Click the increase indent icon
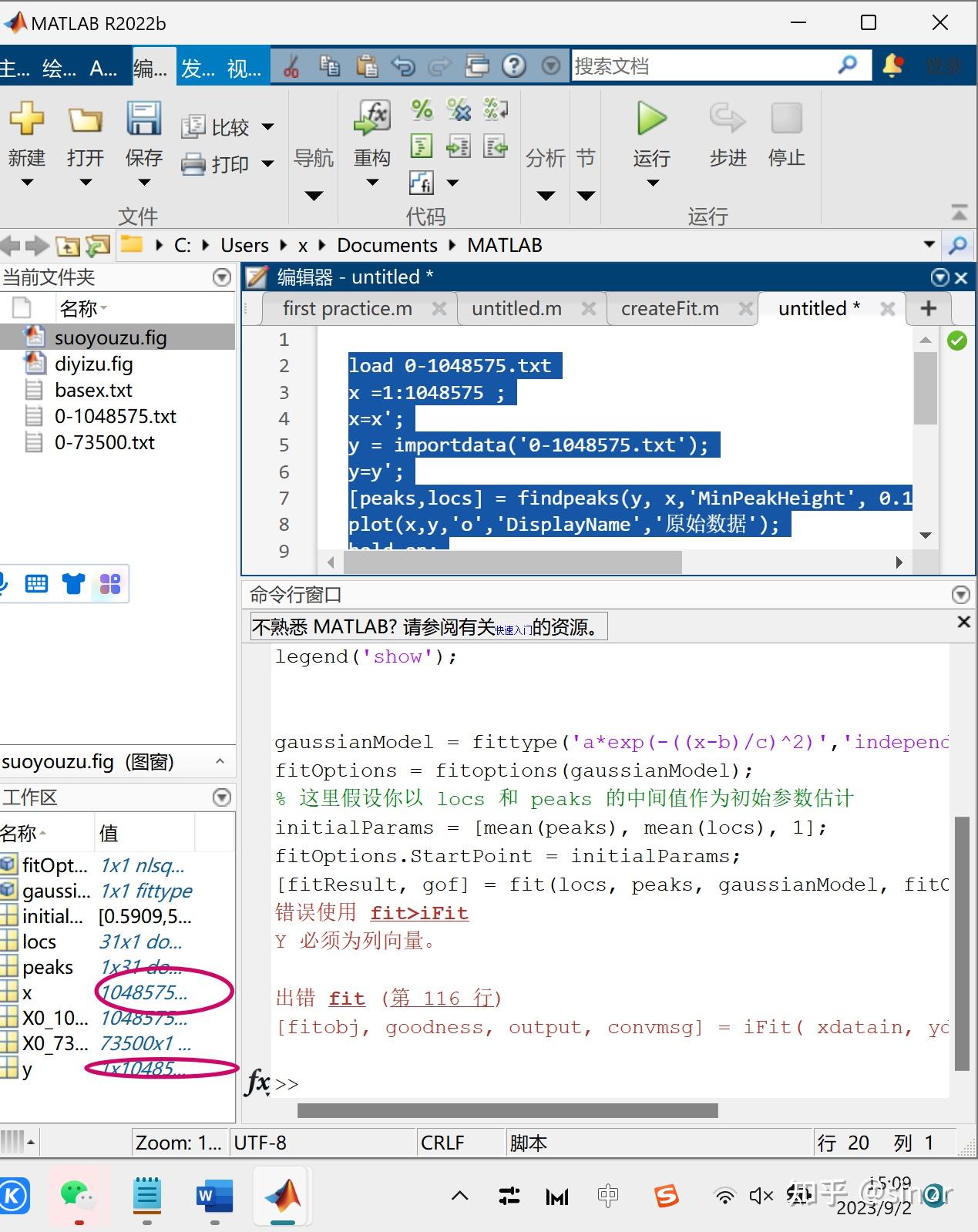 [459, 146]
